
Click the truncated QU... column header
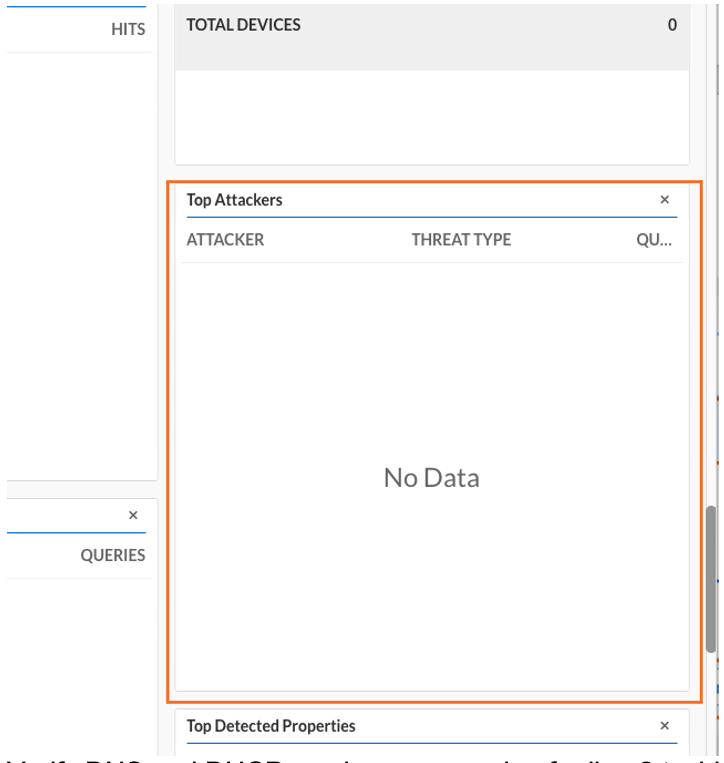(654, 240)
